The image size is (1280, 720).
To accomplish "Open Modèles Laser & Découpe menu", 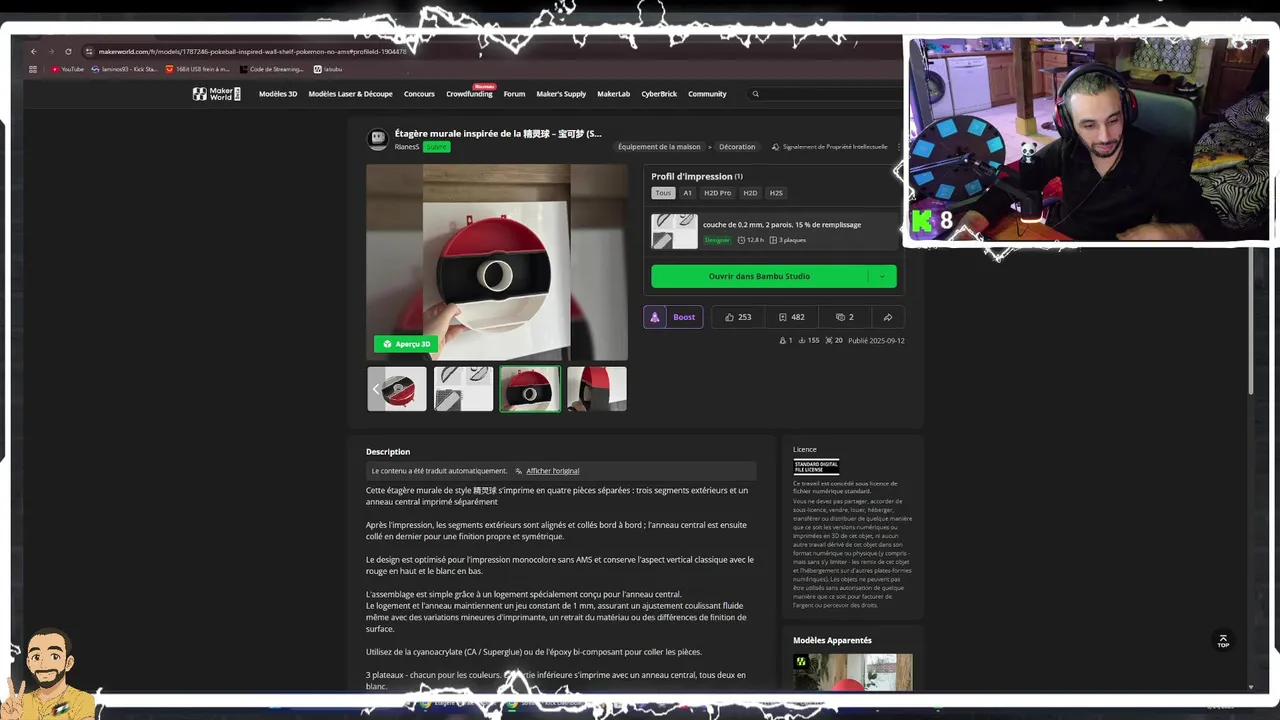I will pyautogui.click(x=350, y=94).
